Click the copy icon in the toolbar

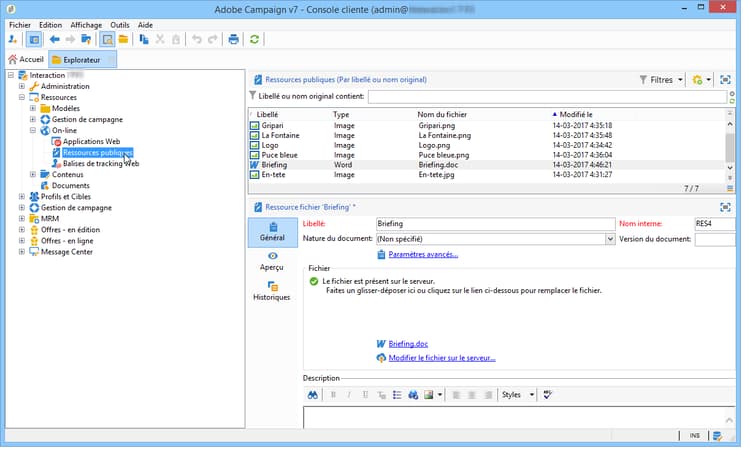(143, 40)
